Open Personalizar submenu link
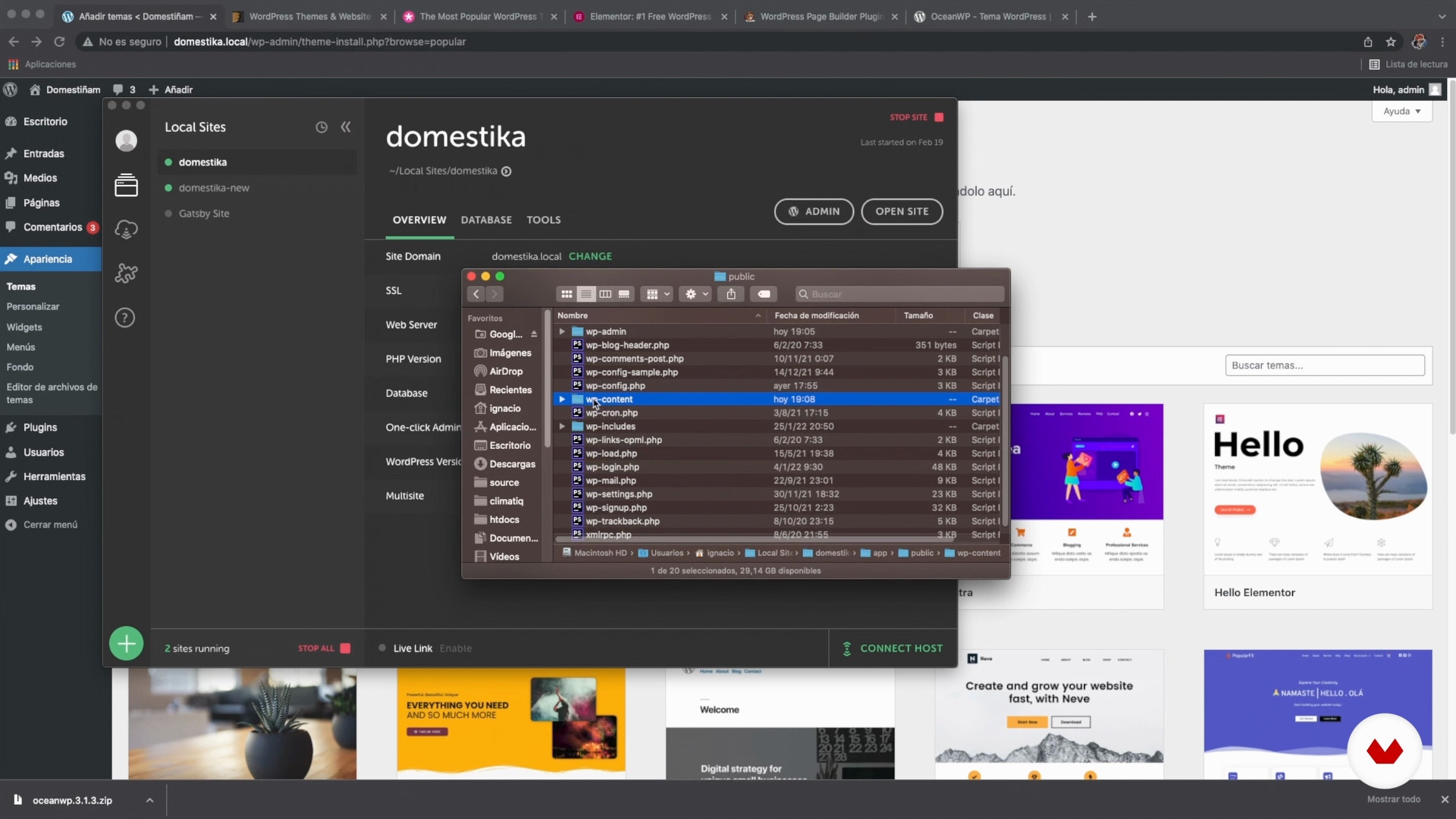Screen dimensions: 1456x819 [x=33, y=306]
